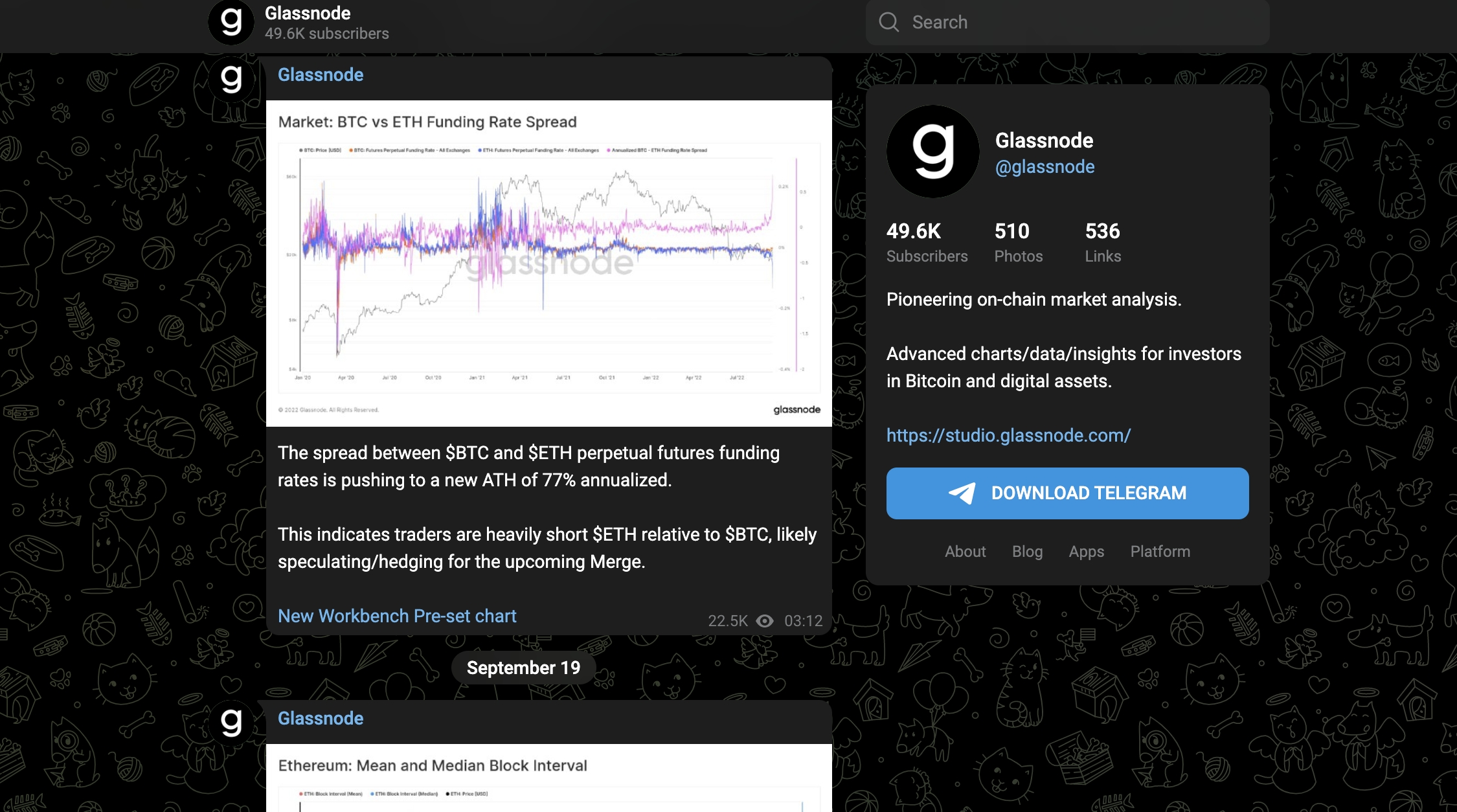Open the About footer link
Screen dimensions: 1457x812
tap(965, 552)
